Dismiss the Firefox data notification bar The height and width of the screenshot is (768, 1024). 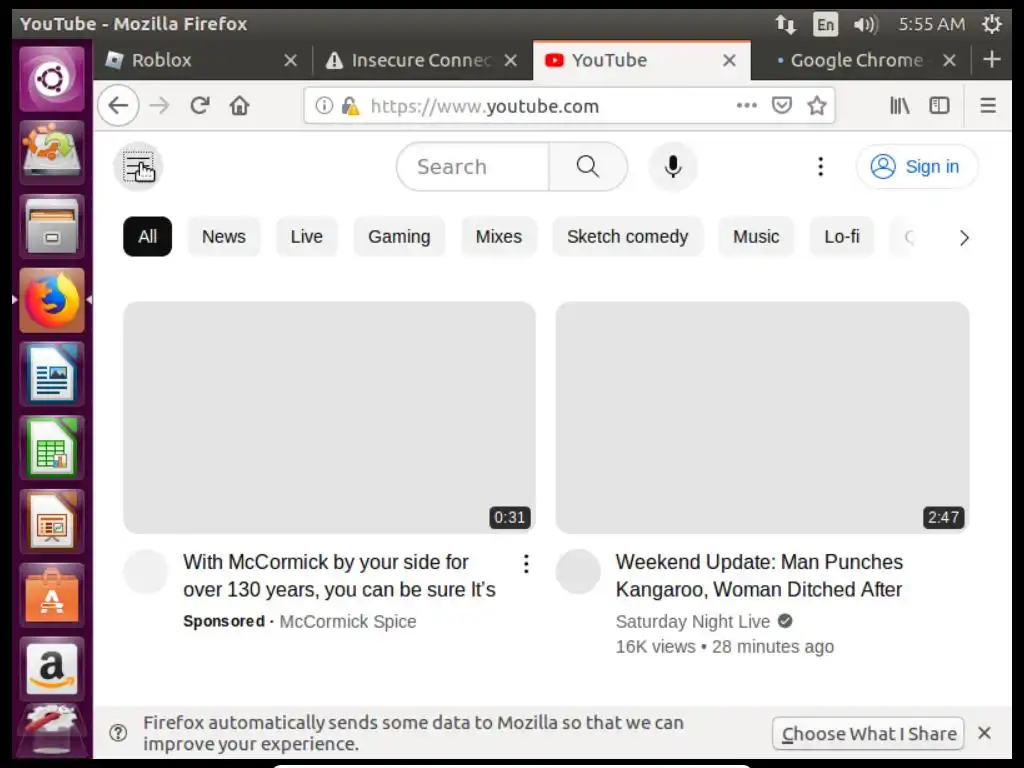click(984, 733)
